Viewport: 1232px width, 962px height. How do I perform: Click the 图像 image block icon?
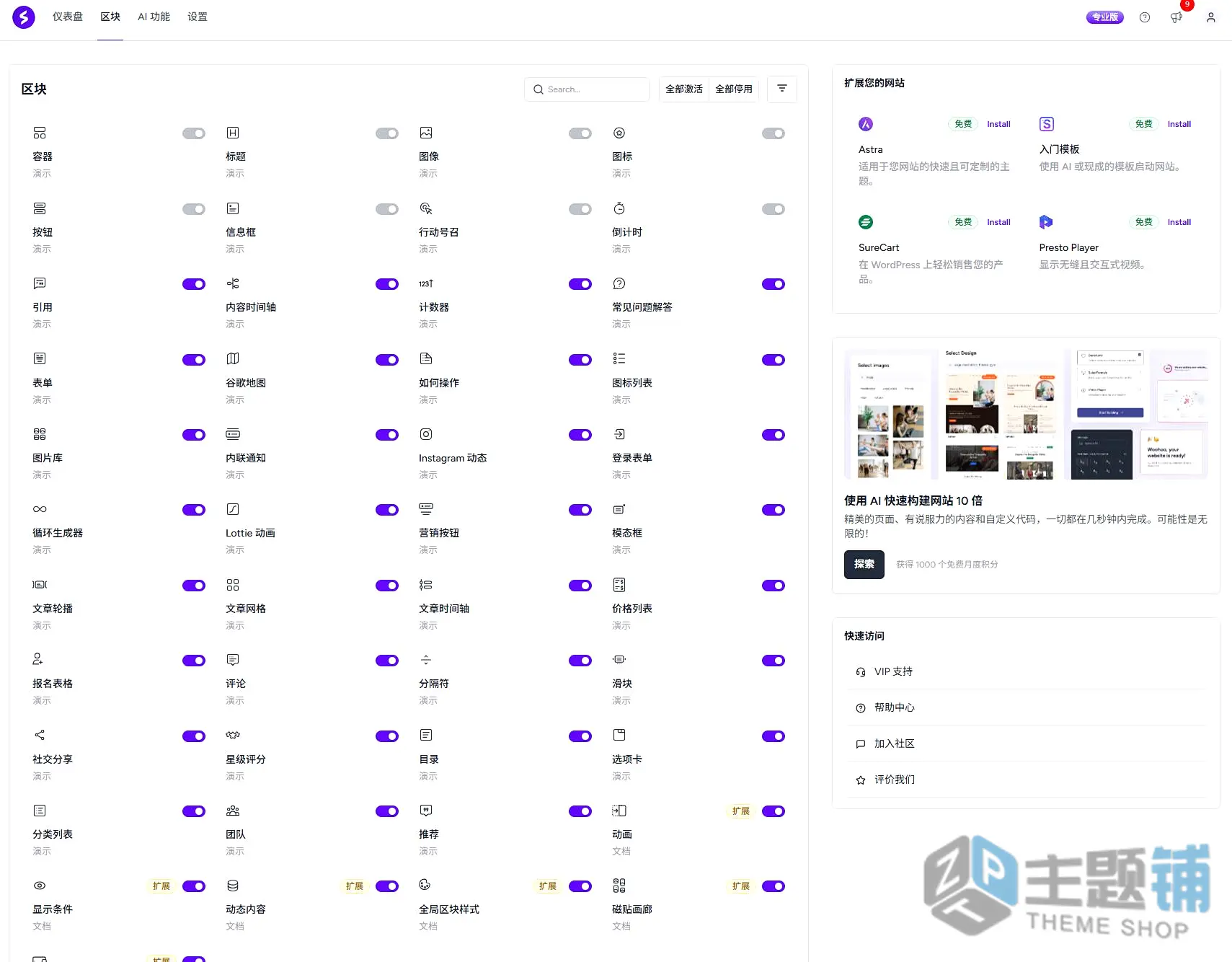tap(426, 133)
